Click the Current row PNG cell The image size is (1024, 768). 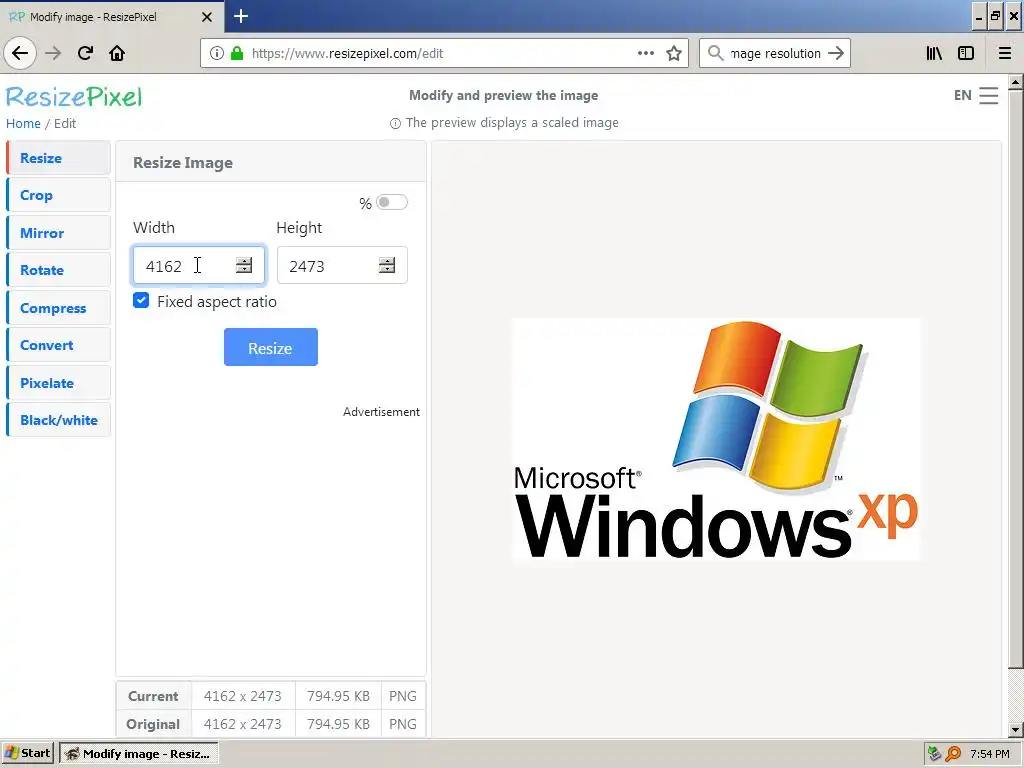[x=403, y=696]
